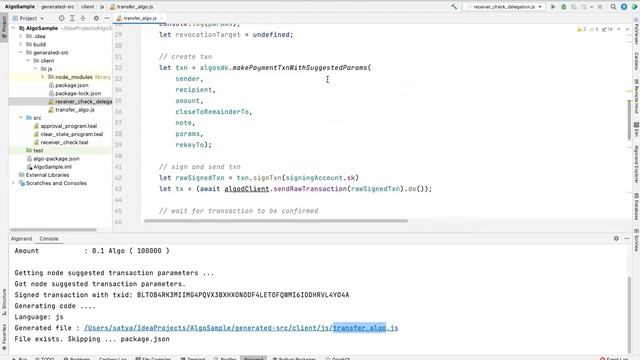Toggle the Project tool window stripe button
640x360 pixels.
[x=4, y=27]
